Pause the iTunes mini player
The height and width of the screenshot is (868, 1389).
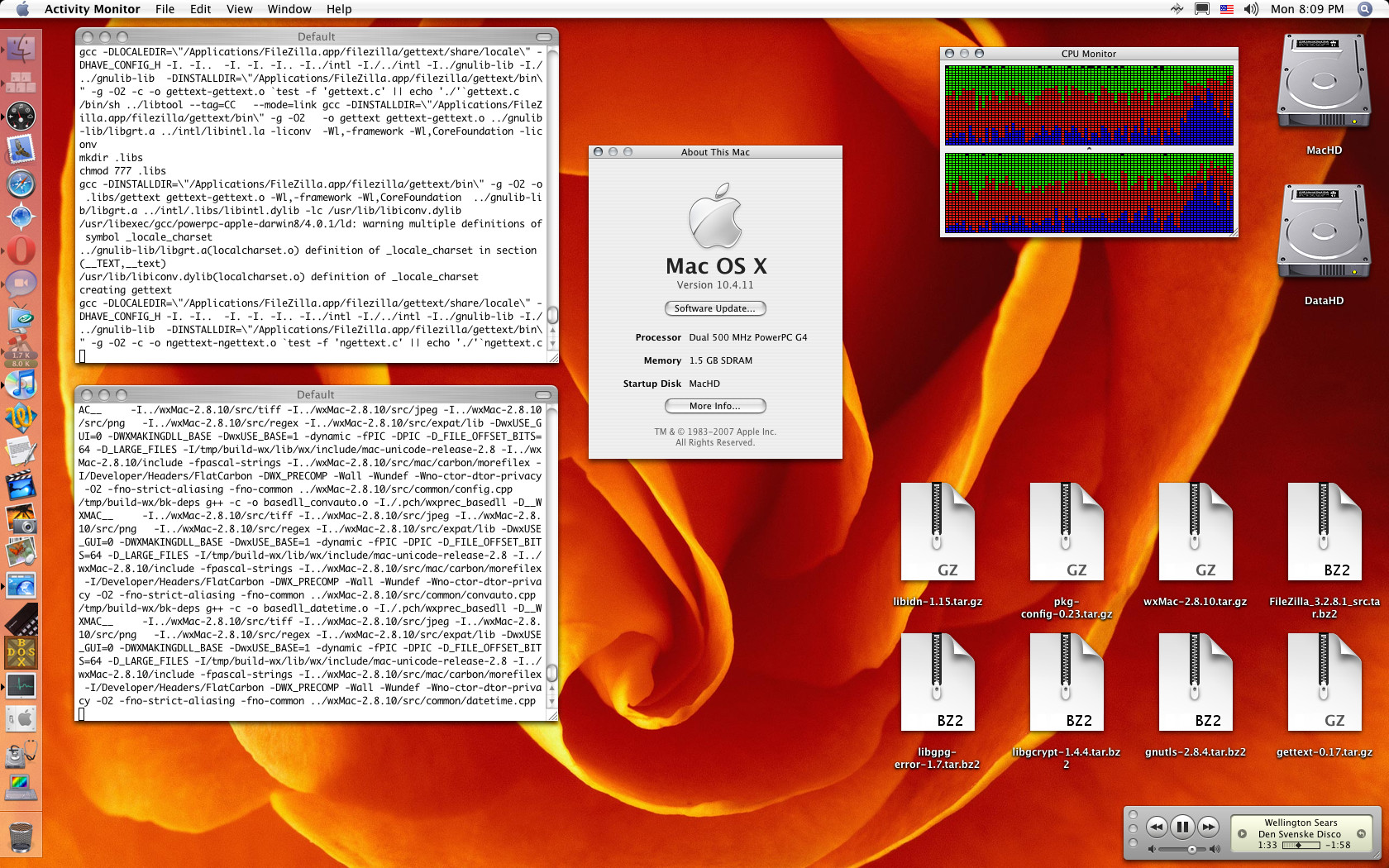coord(1182,827)
